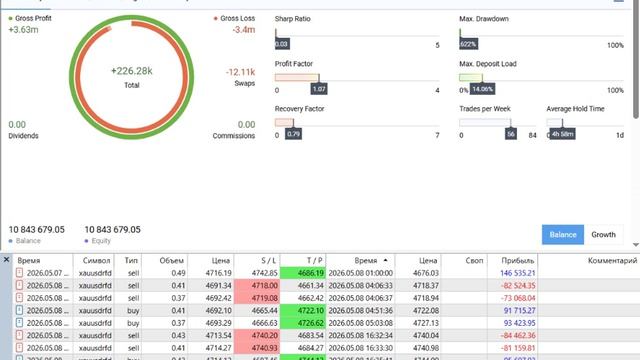The width and height of the screenshot is (640, 360).
Task: Click the profit value -82 524.35
Action: click(518, 286)
